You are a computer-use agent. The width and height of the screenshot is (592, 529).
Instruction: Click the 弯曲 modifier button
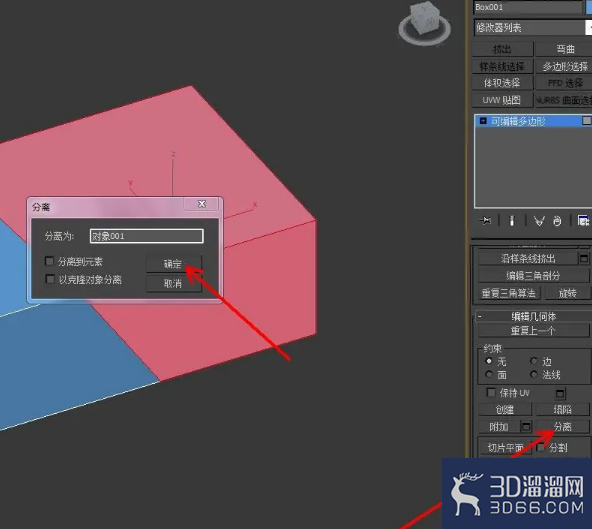click(x=564, y=49)
